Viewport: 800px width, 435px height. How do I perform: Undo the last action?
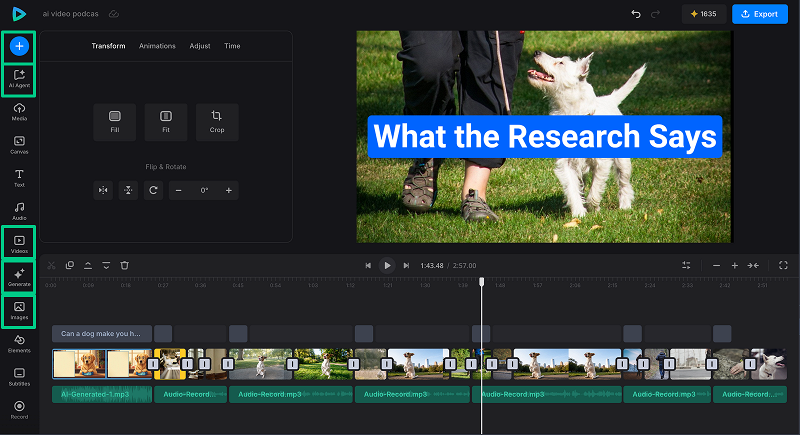(636, 14)
